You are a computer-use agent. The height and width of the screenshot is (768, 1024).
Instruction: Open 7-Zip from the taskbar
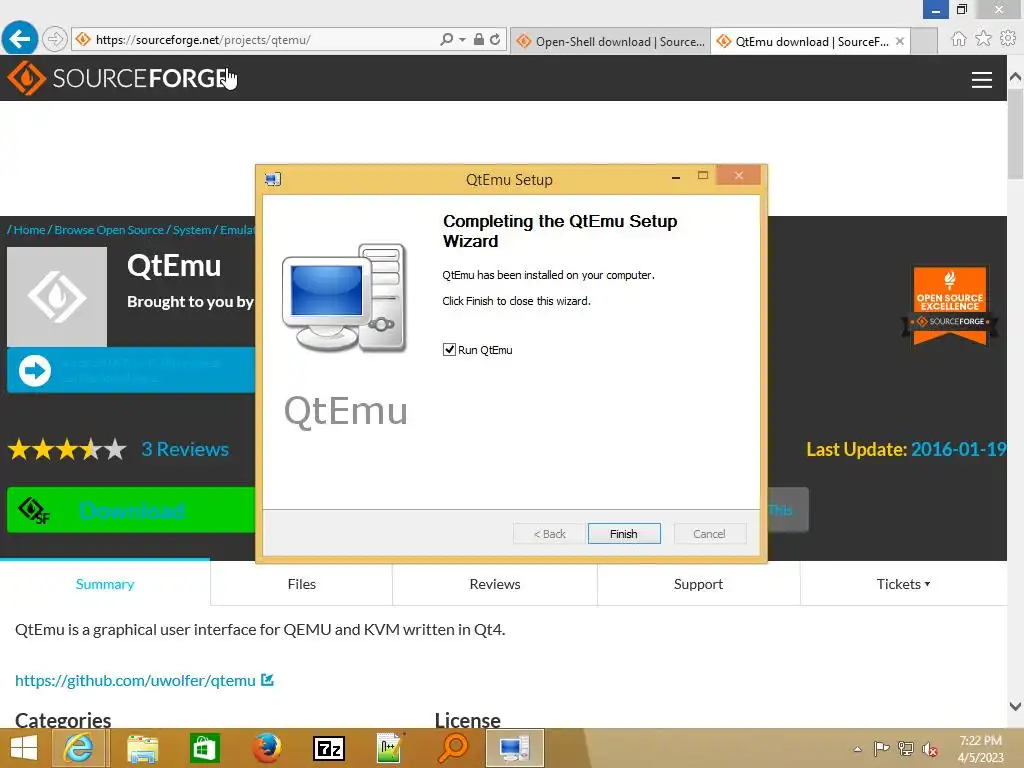(x=329, y=748)
